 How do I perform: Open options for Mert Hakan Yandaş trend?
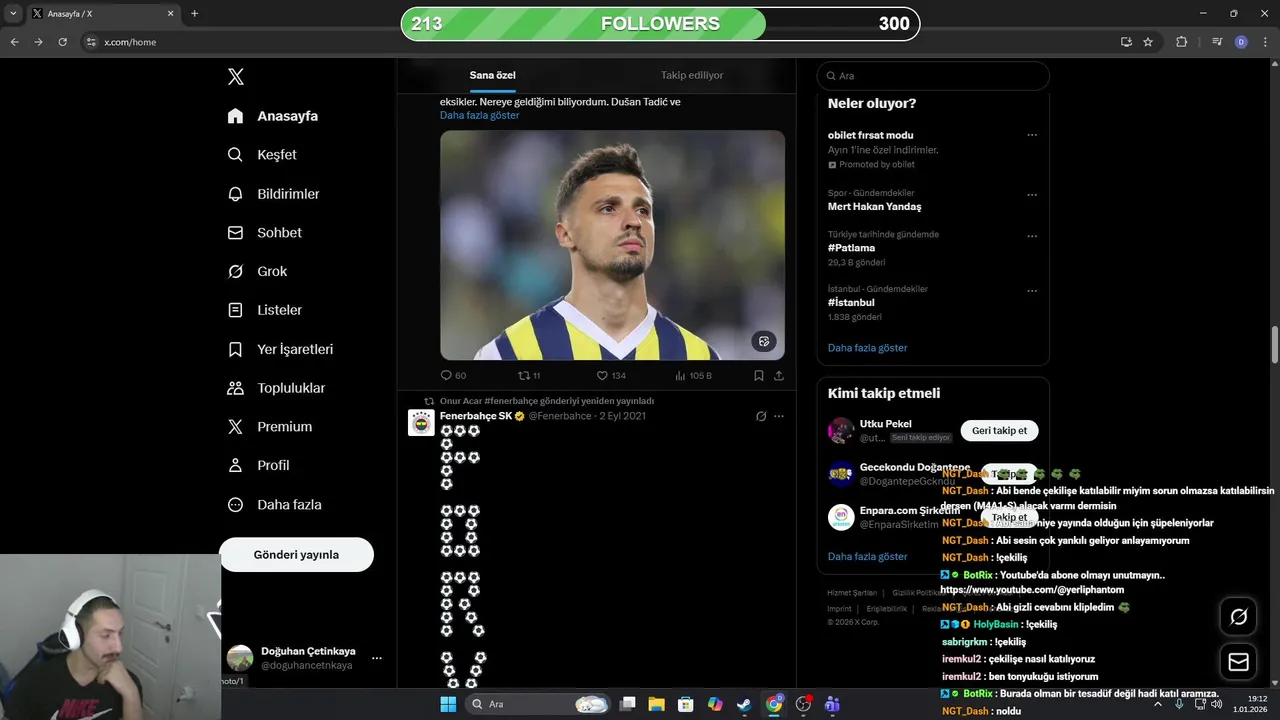[1032, 194]
